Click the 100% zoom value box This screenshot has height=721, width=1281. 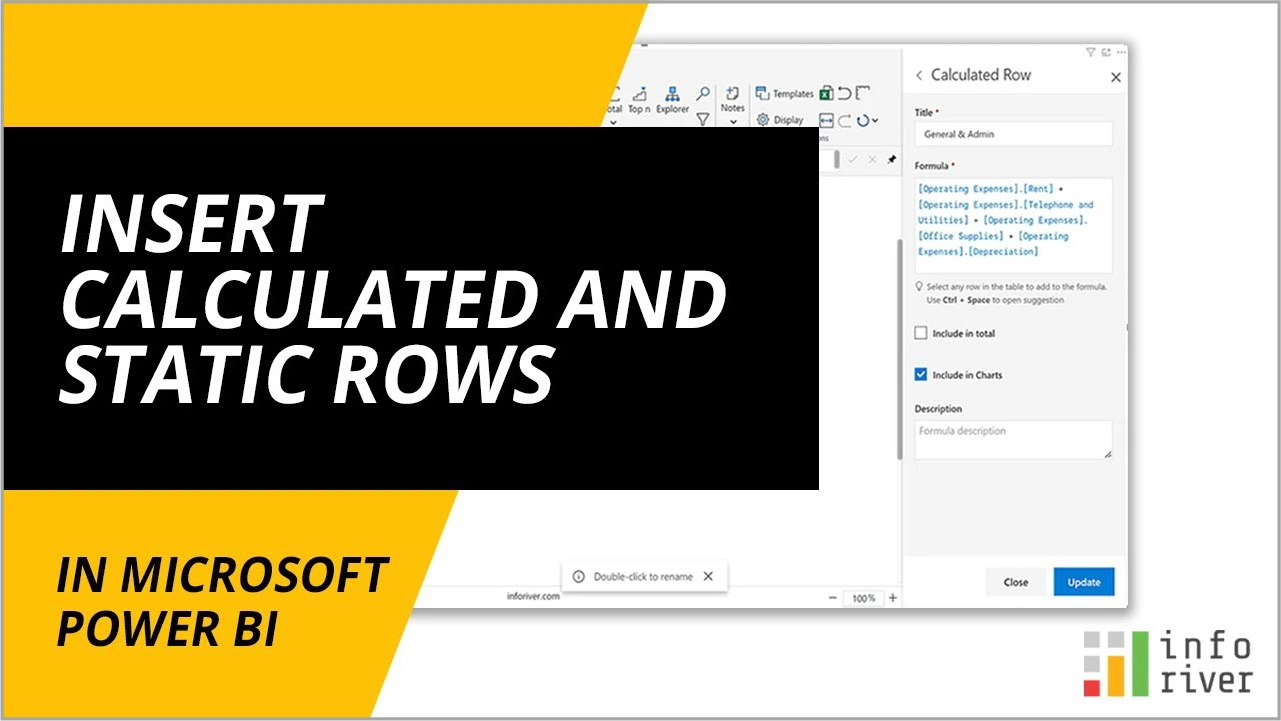pyautogui.click(x=863, y=598)
